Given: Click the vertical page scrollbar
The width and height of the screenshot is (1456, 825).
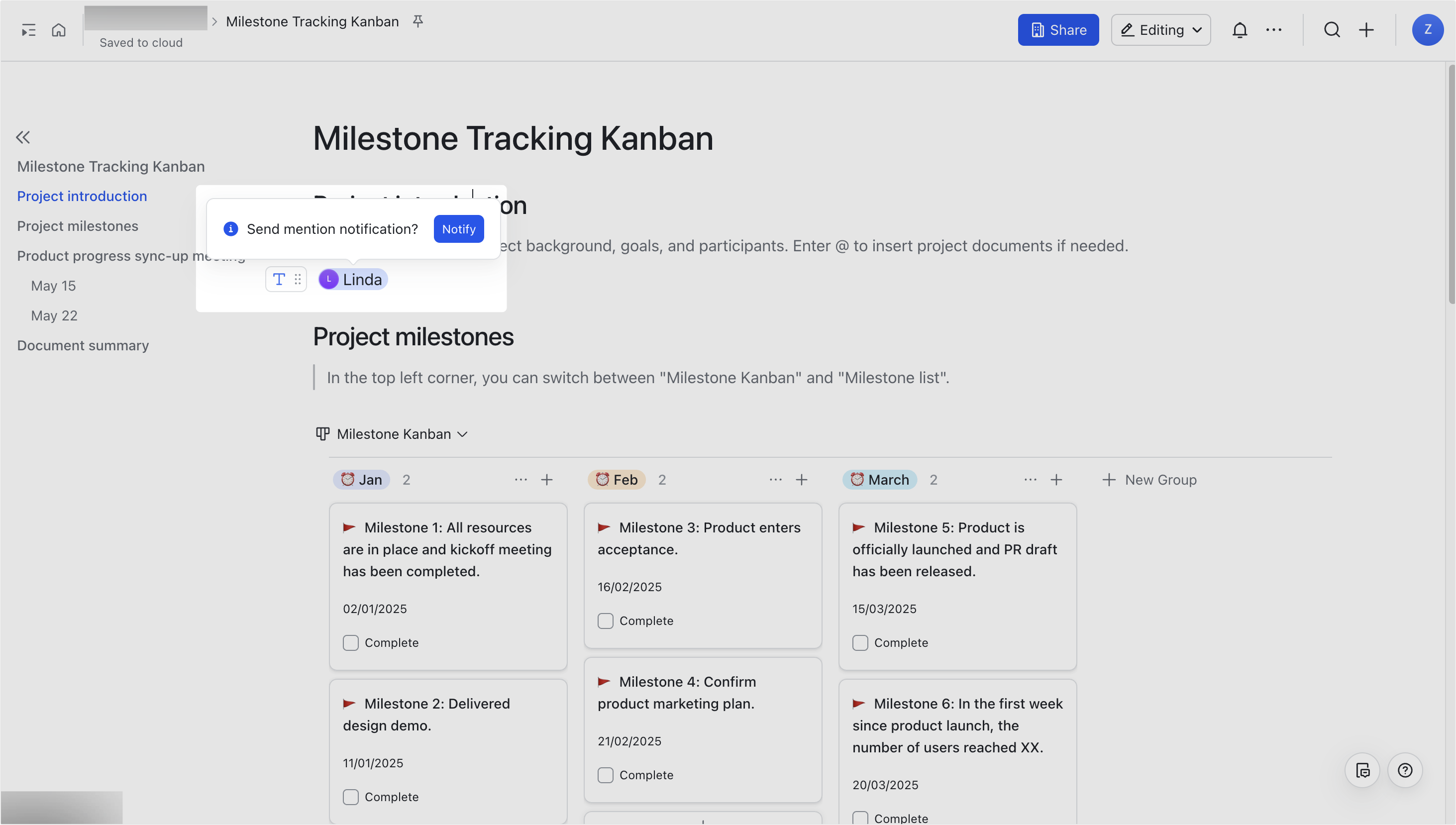Looking at the screenshot, I should click(x=1452, y=184).
